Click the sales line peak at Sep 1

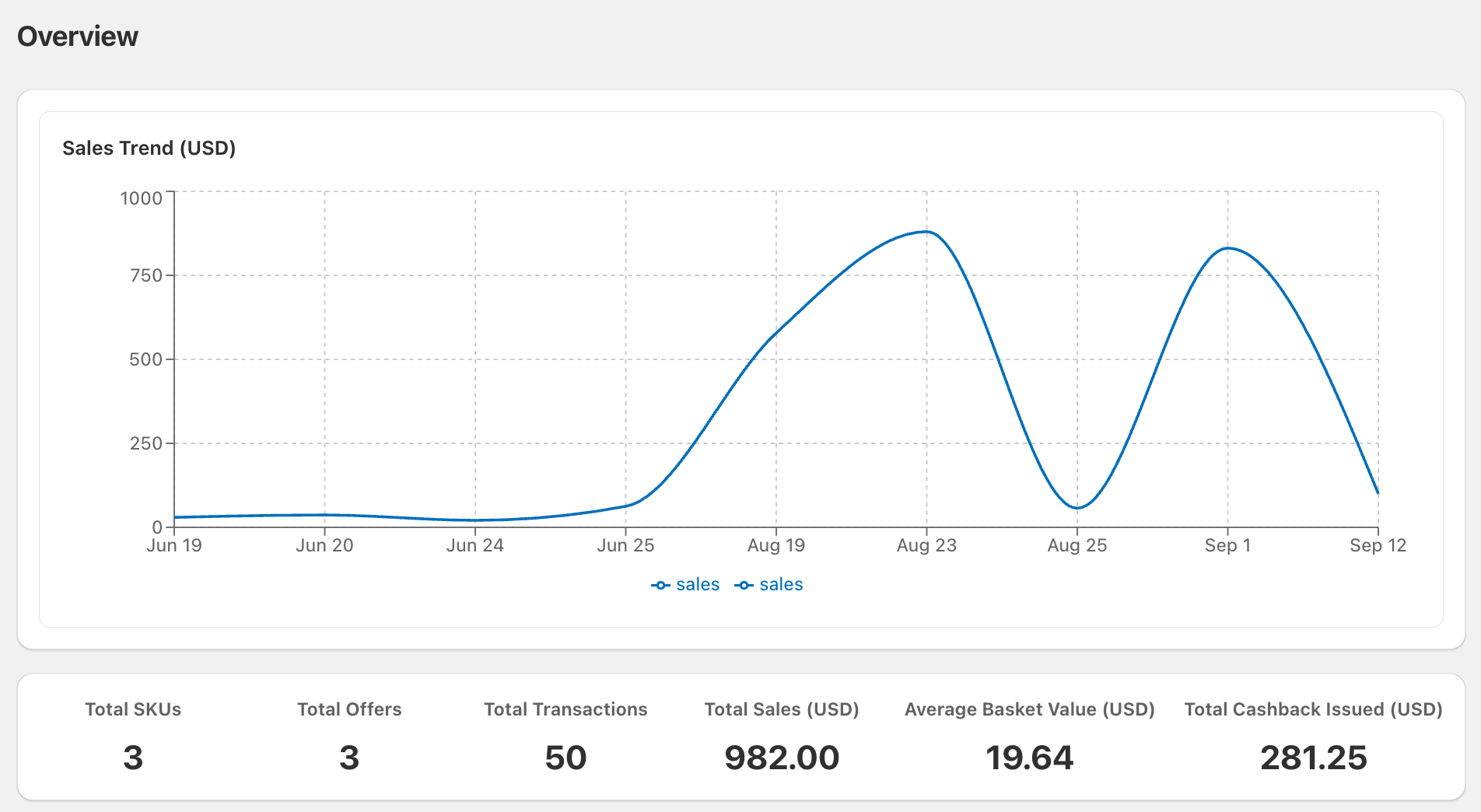(x=1227, y=248)
